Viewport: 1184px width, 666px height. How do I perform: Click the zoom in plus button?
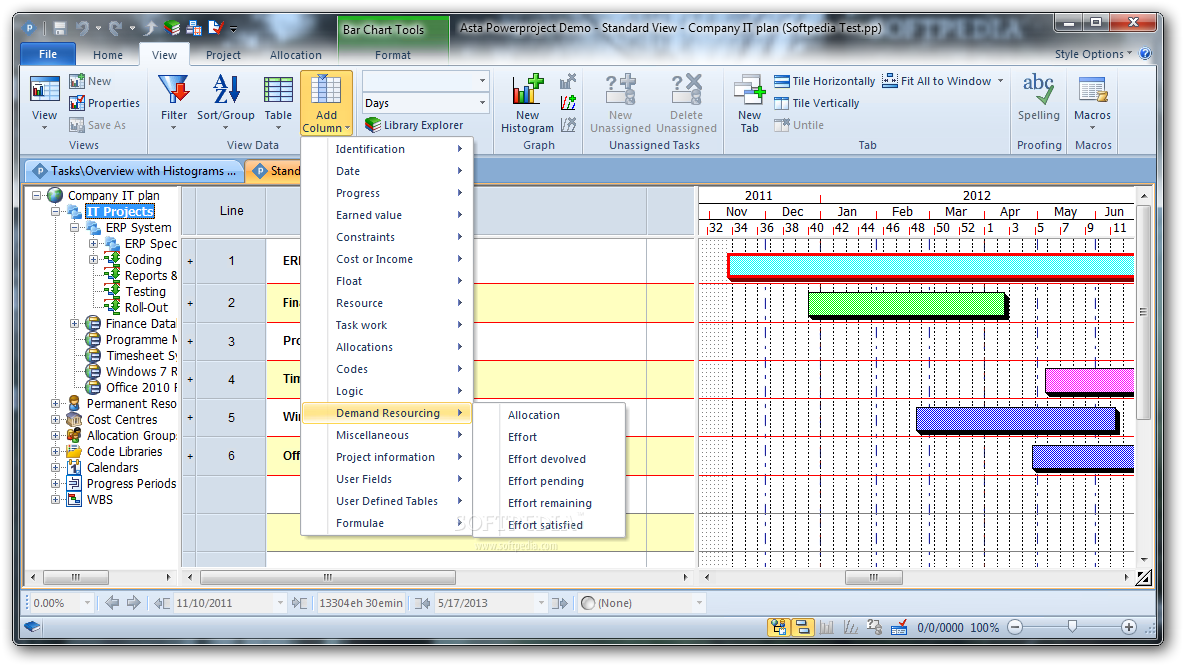1129,627
